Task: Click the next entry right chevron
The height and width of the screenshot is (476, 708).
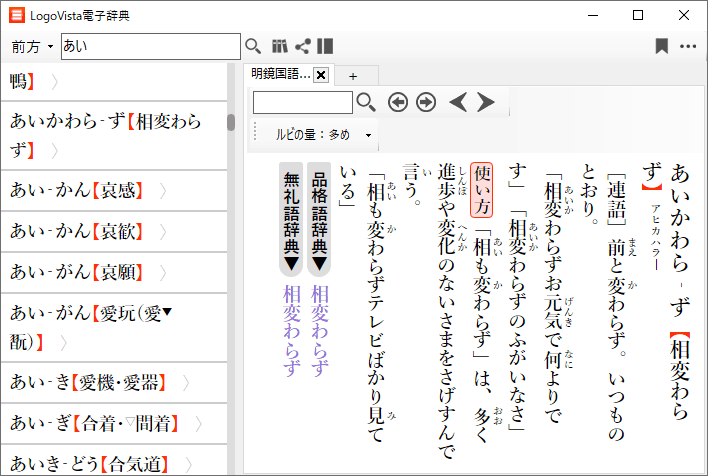Action: [486, 102]
